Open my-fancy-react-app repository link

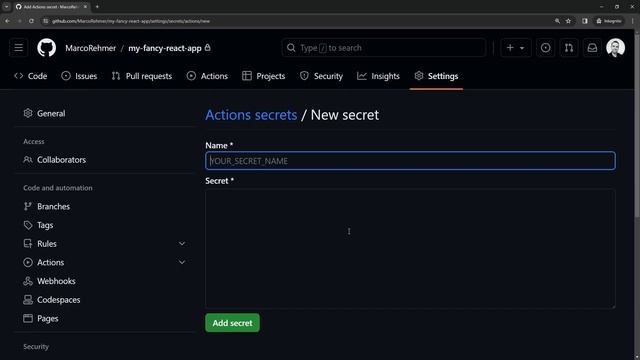pyautogui.click(x=165, y=48)
